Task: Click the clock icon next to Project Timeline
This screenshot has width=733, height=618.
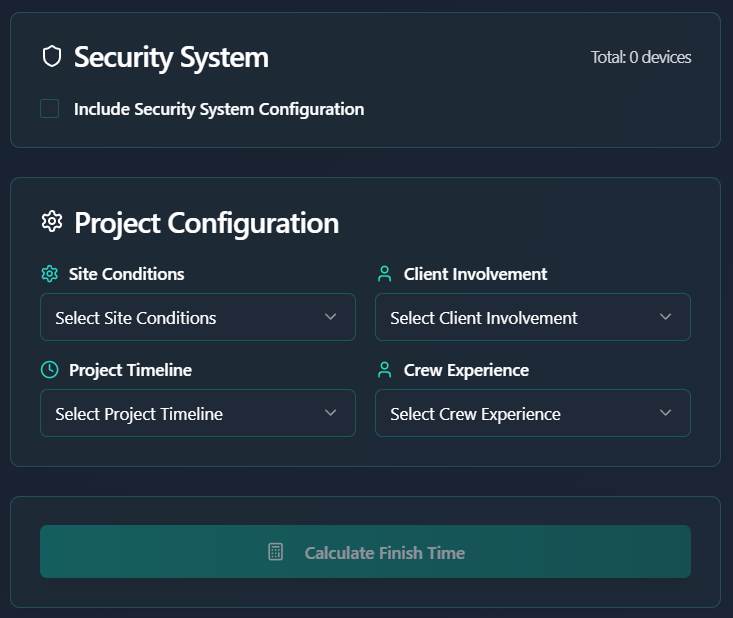Action: (x=49, y=370)
